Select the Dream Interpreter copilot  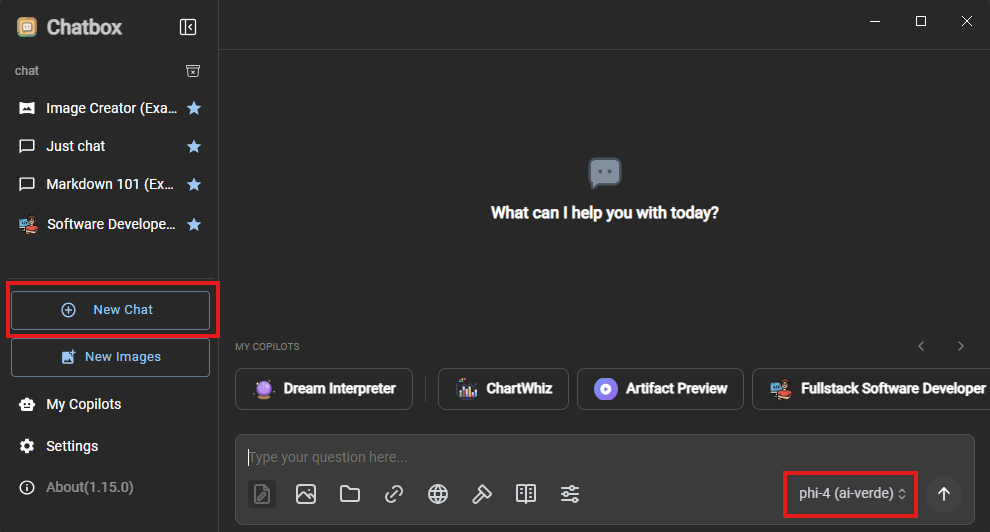coord(324,389)
